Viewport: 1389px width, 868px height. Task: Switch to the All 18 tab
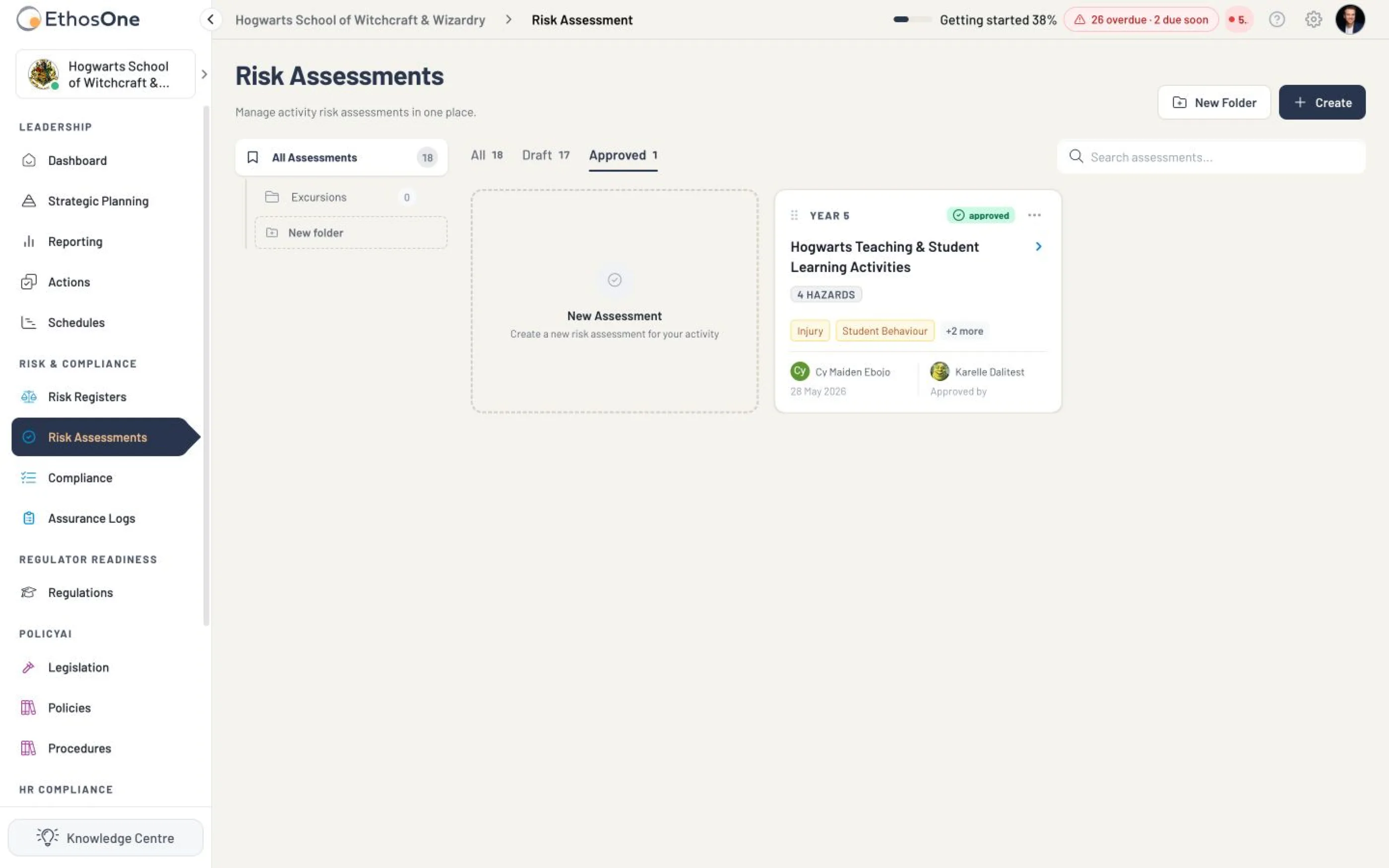[x=487, y=155]
